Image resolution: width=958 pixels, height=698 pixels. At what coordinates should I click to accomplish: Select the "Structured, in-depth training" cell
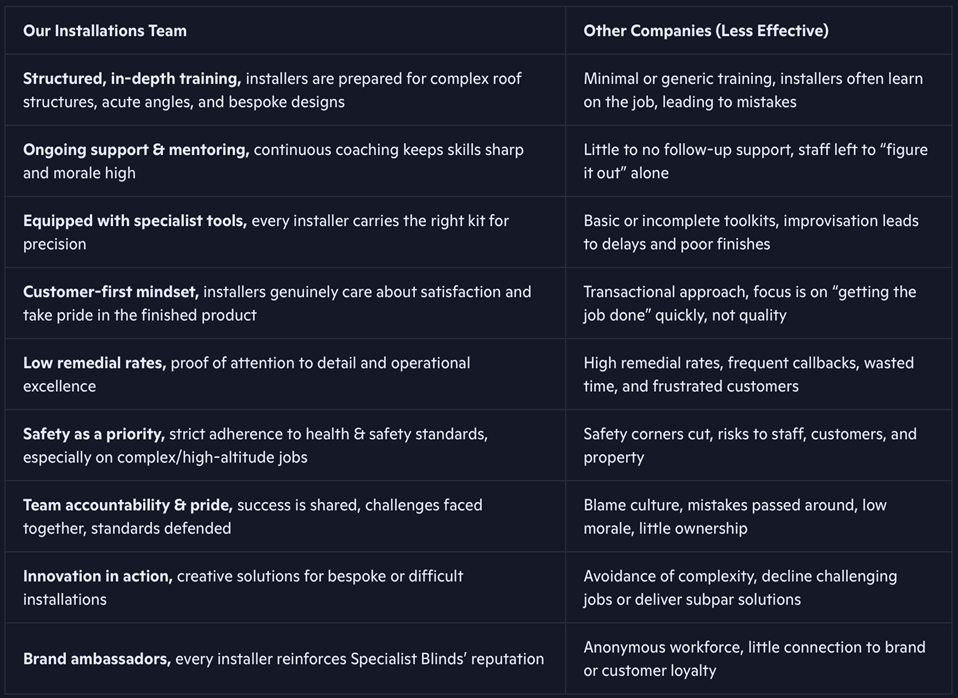point(272,90)
